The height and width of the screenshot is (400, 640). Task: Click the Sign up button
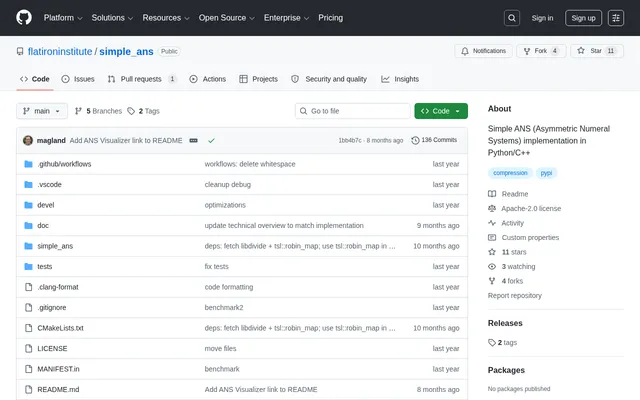point(583,18)
